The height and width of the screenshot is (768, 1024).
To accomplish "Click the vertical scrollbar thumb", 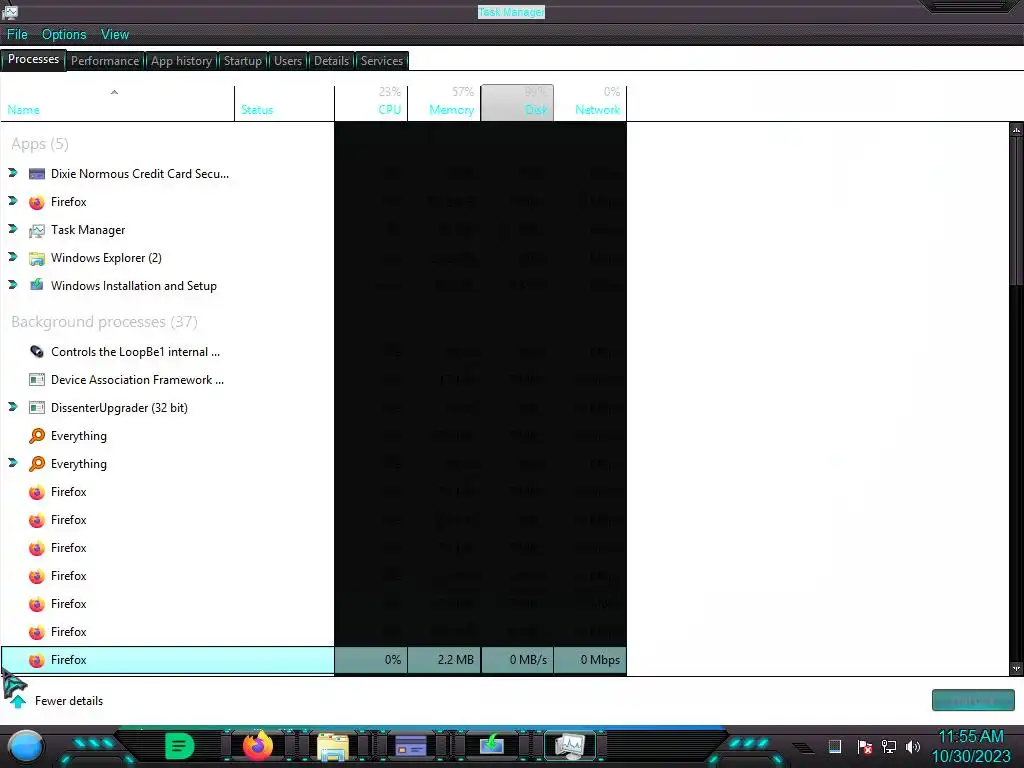I will 1016,209.
